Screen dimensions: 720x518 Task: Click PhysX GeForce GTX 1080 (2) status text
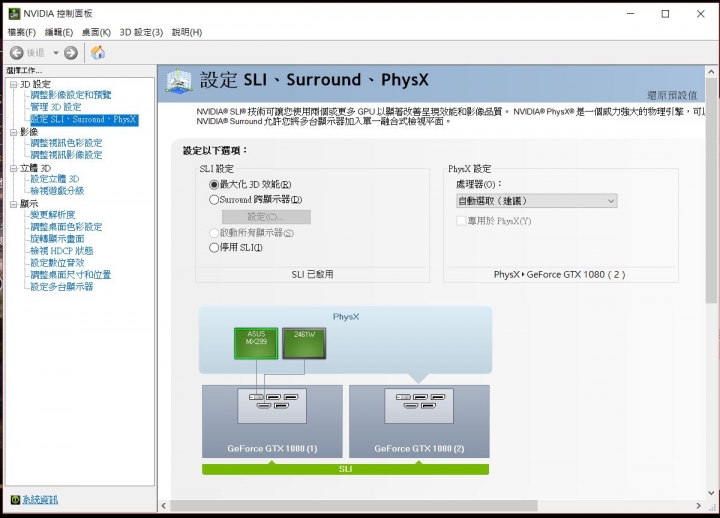pos(559,274)
